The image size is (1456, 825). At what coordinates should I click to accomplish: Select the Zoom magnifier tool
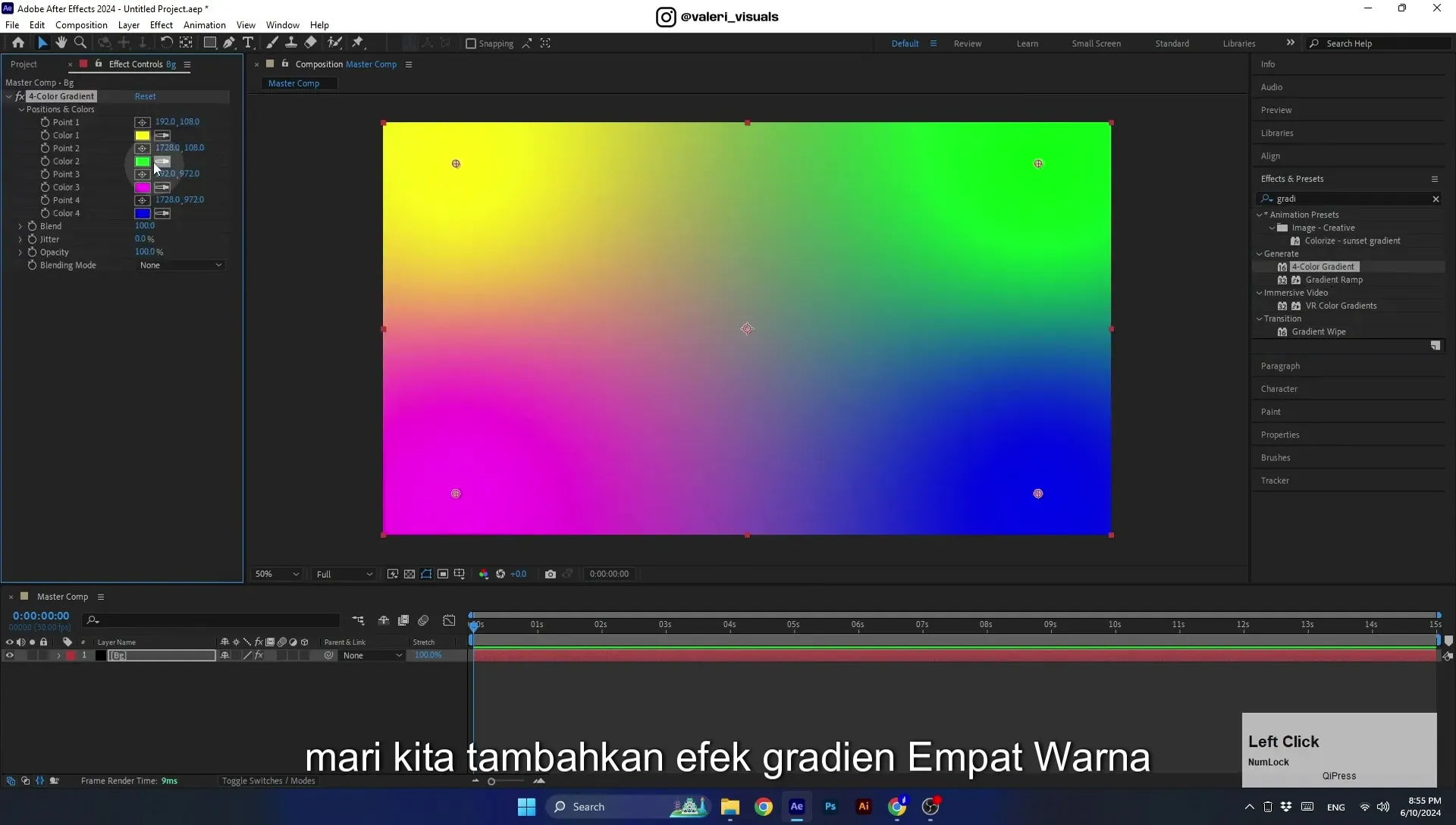80,43
